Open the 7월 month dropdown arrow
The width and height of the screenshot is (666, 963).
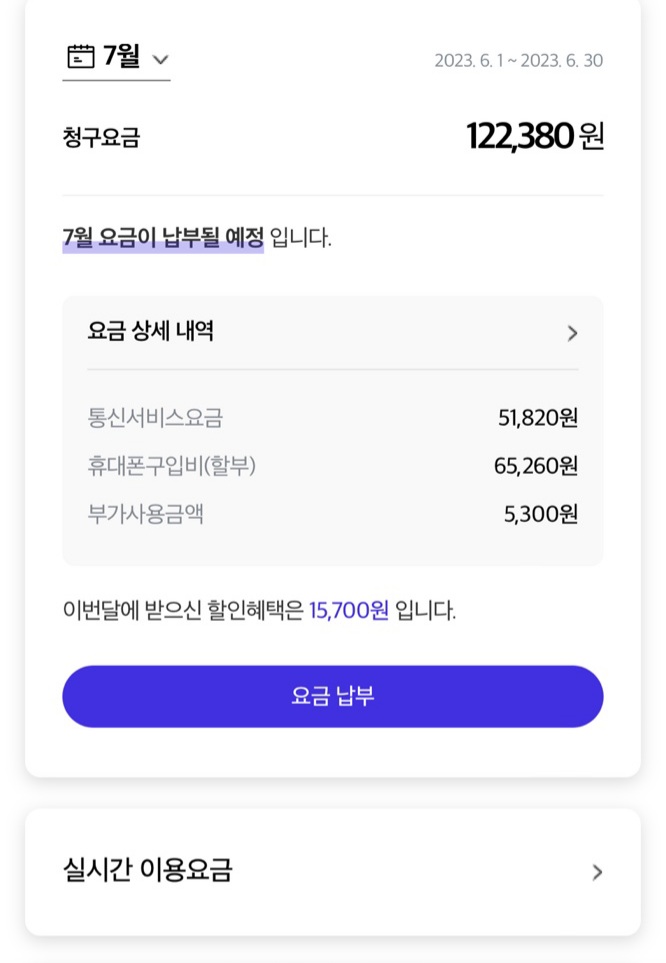click(160, 59)
